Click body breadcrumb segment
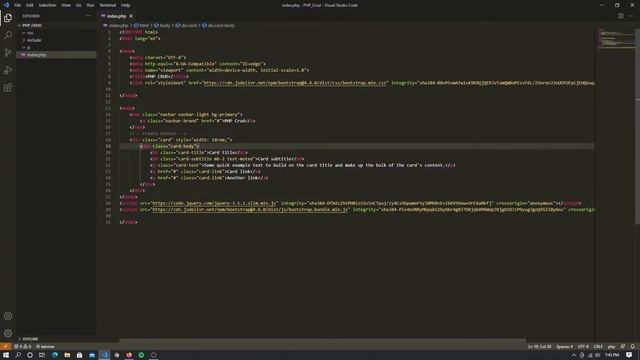Viewport: 640px width, 360px height. (162, 25)
